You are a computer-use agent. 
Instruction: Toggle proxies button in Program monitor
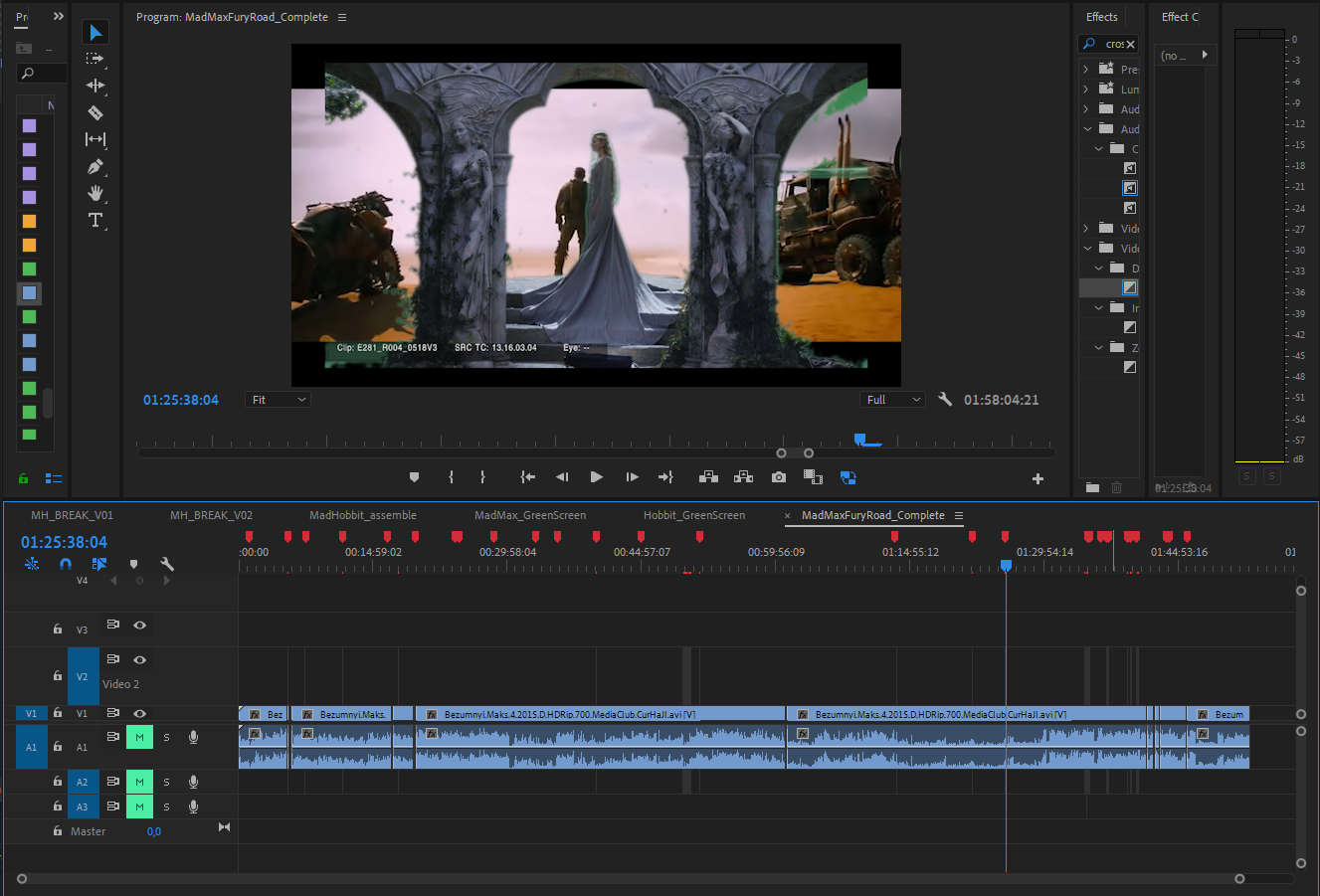(x=849, y=477)
